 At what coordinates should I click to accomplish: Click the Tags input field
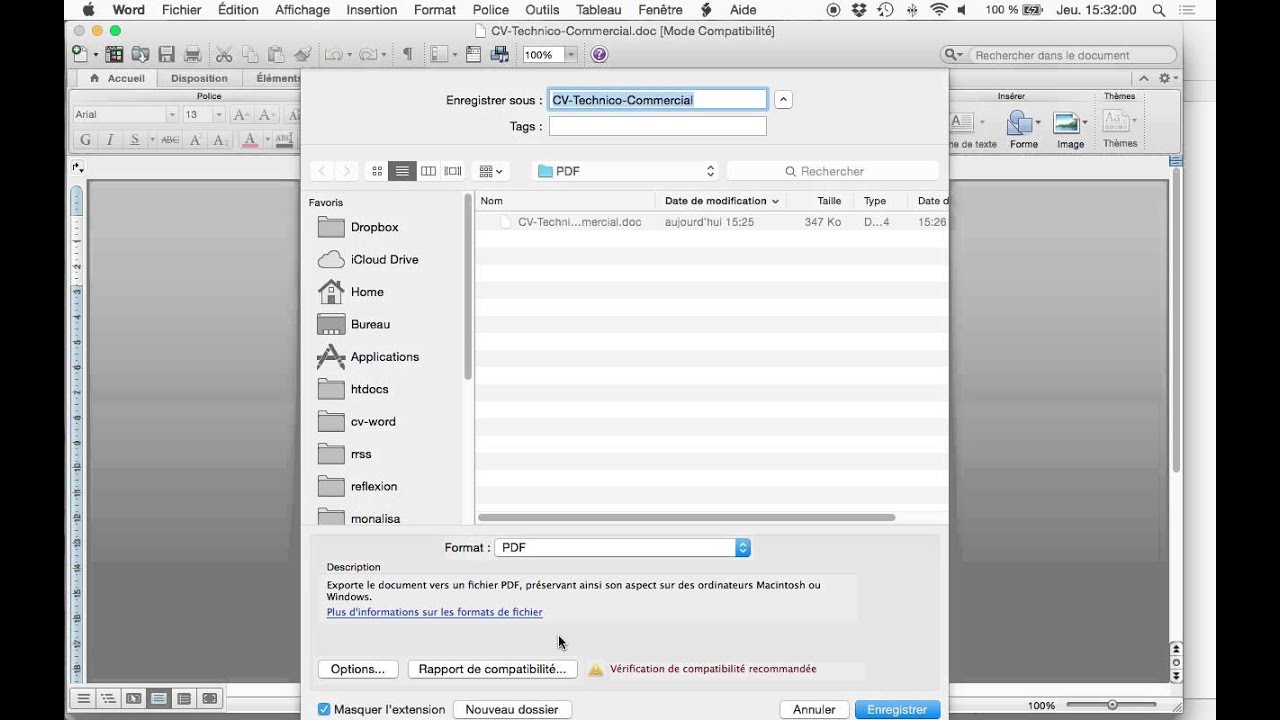tap(658, 126)
